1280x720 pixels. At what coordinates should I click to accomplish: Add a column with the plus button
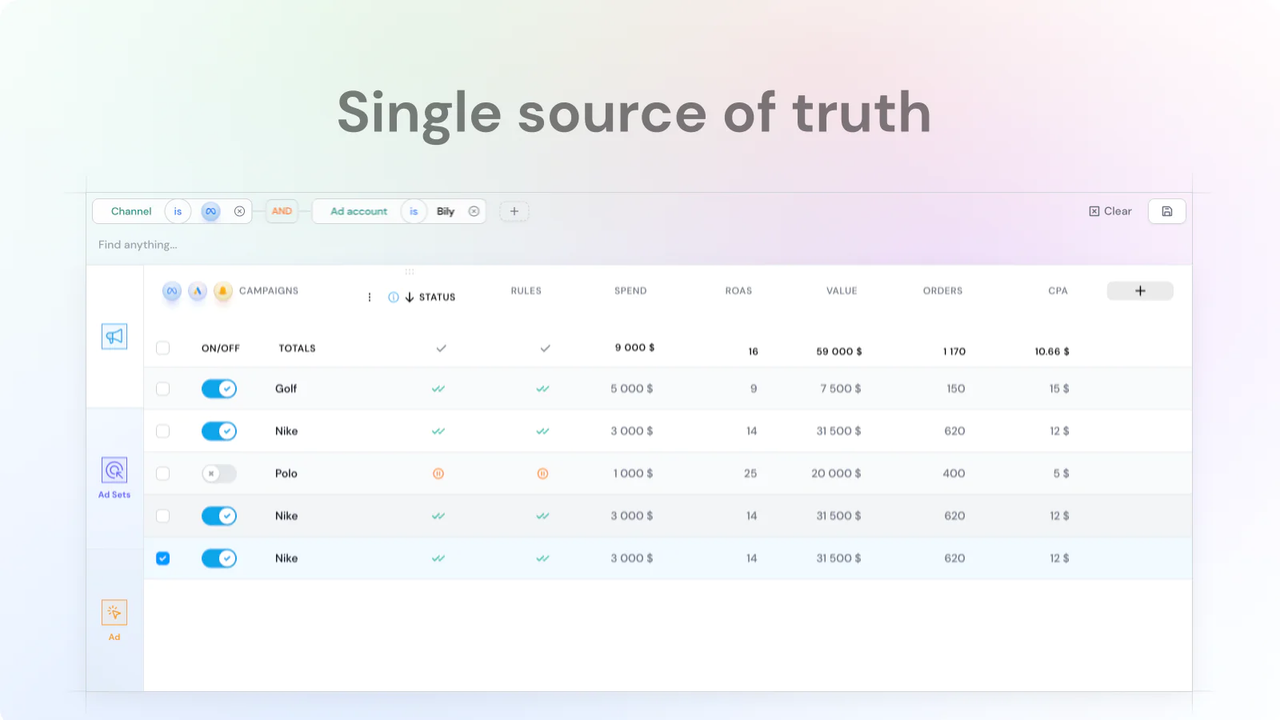pyautogui.click(x=1140, y=291)
